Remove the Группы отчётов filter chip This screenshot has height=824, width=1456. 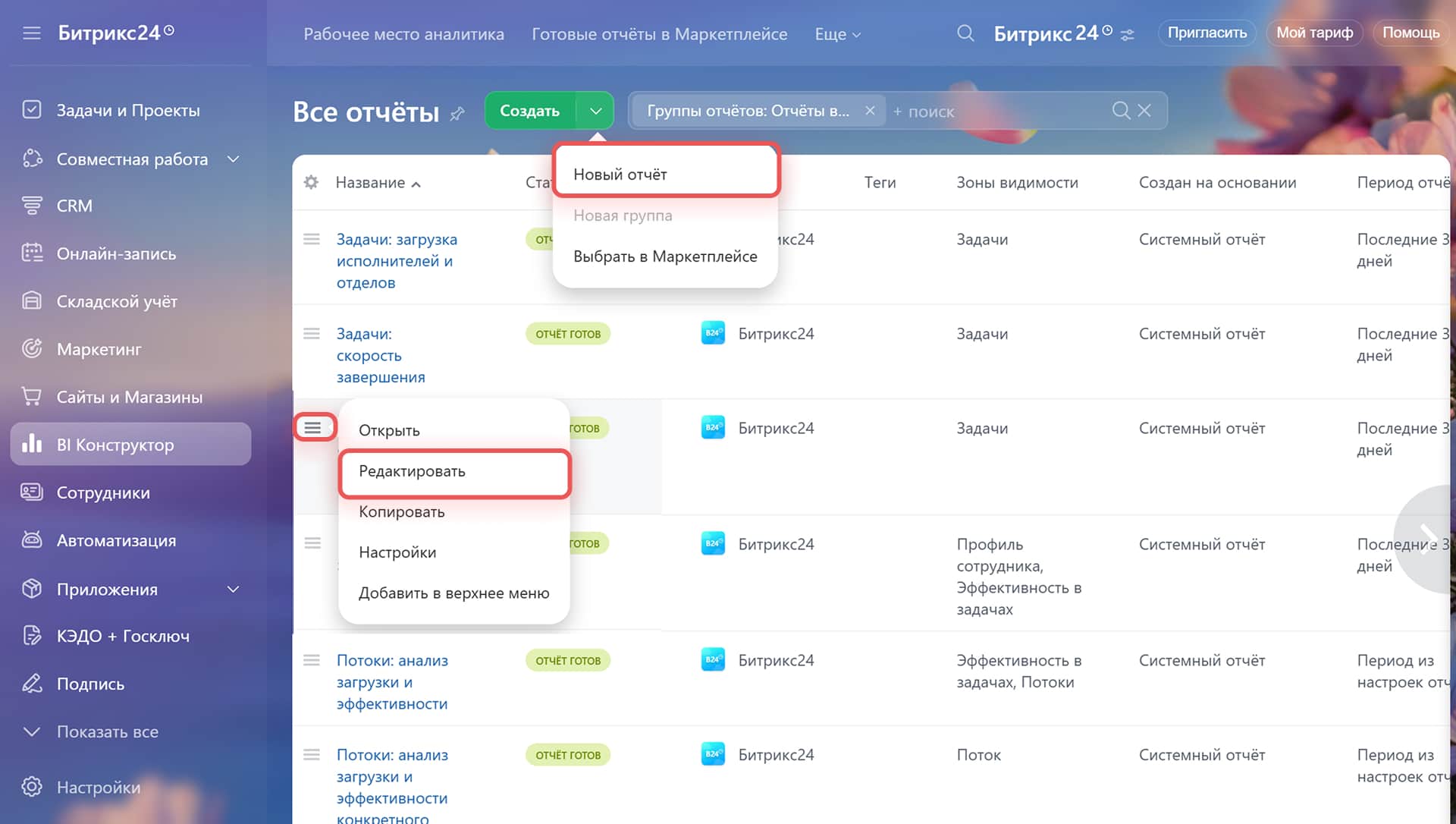[870, 111]
